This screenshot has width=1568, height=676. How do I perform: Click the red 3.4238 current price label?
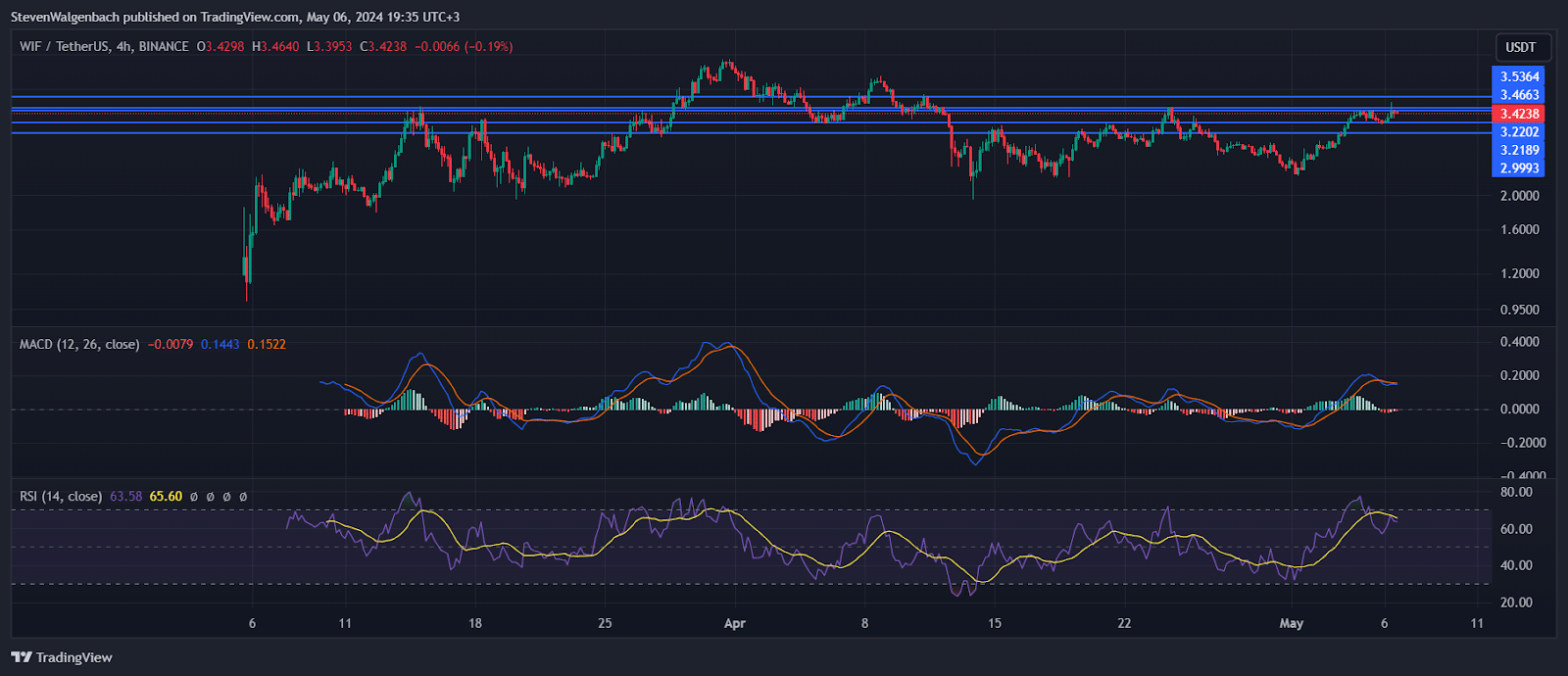tap(1519, 114)
